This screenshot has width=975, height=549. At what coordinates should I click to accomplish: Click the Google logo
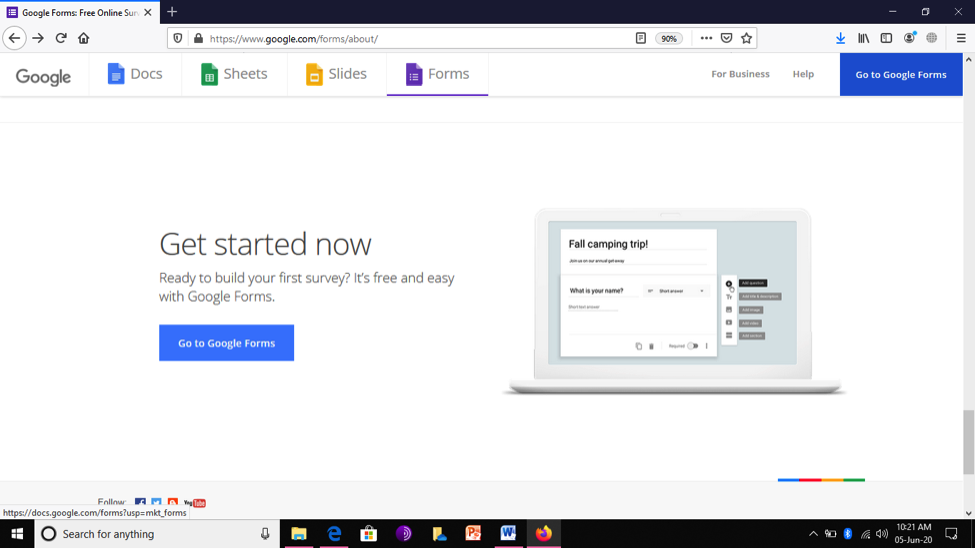click(x=43, y=76)
